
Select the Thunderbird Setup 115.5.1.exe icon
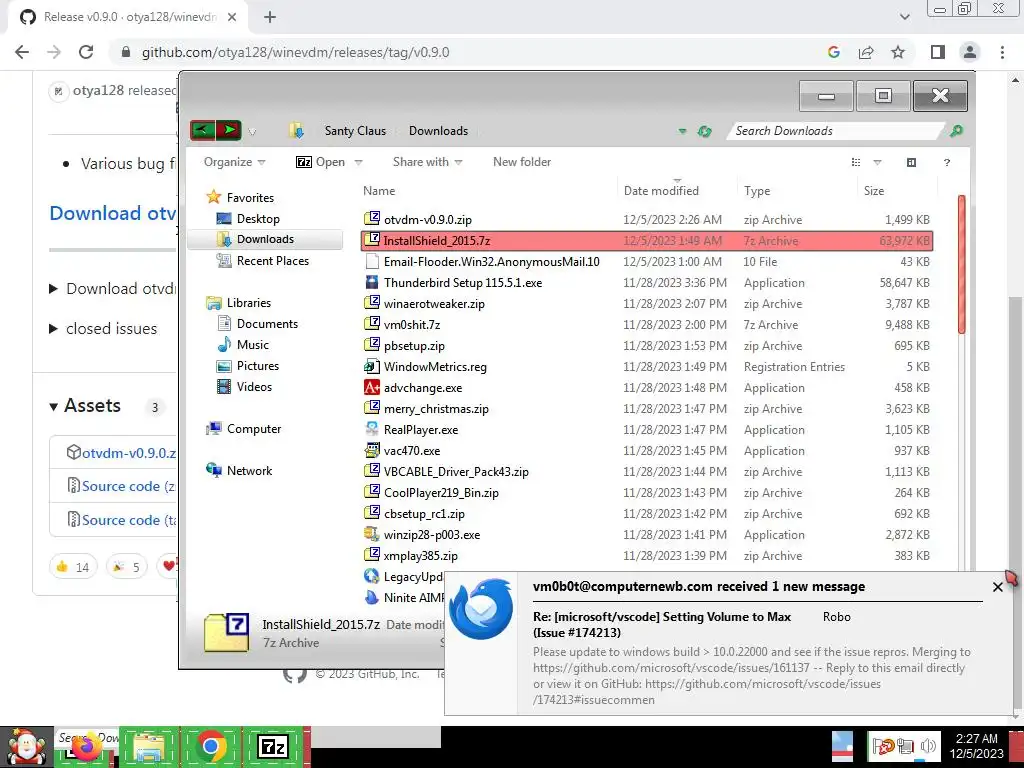(372, 282)
